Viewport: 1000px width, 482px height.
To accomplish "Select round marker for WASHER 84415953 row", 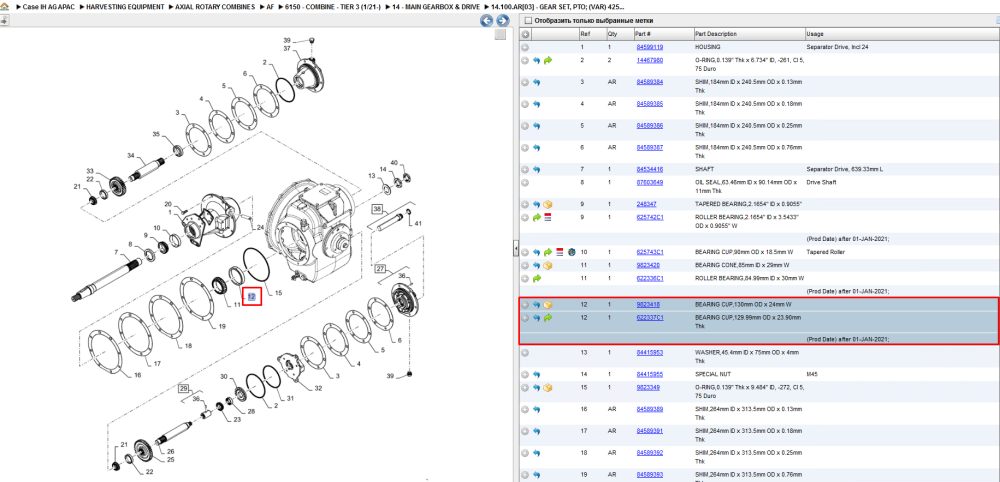I will click(x=525, y=353).
